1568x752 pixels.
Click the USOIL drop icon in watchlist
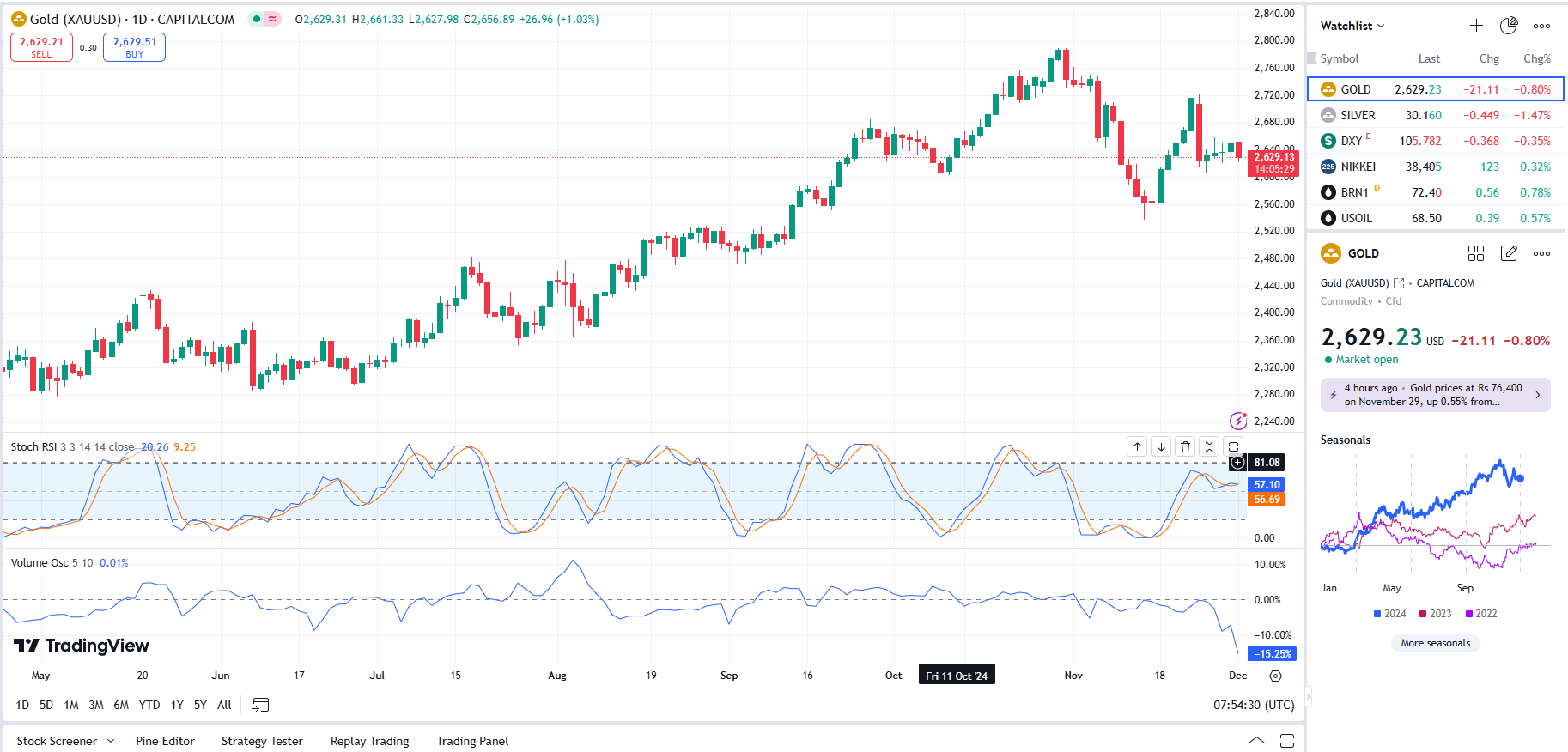[x=1328, y=218]
